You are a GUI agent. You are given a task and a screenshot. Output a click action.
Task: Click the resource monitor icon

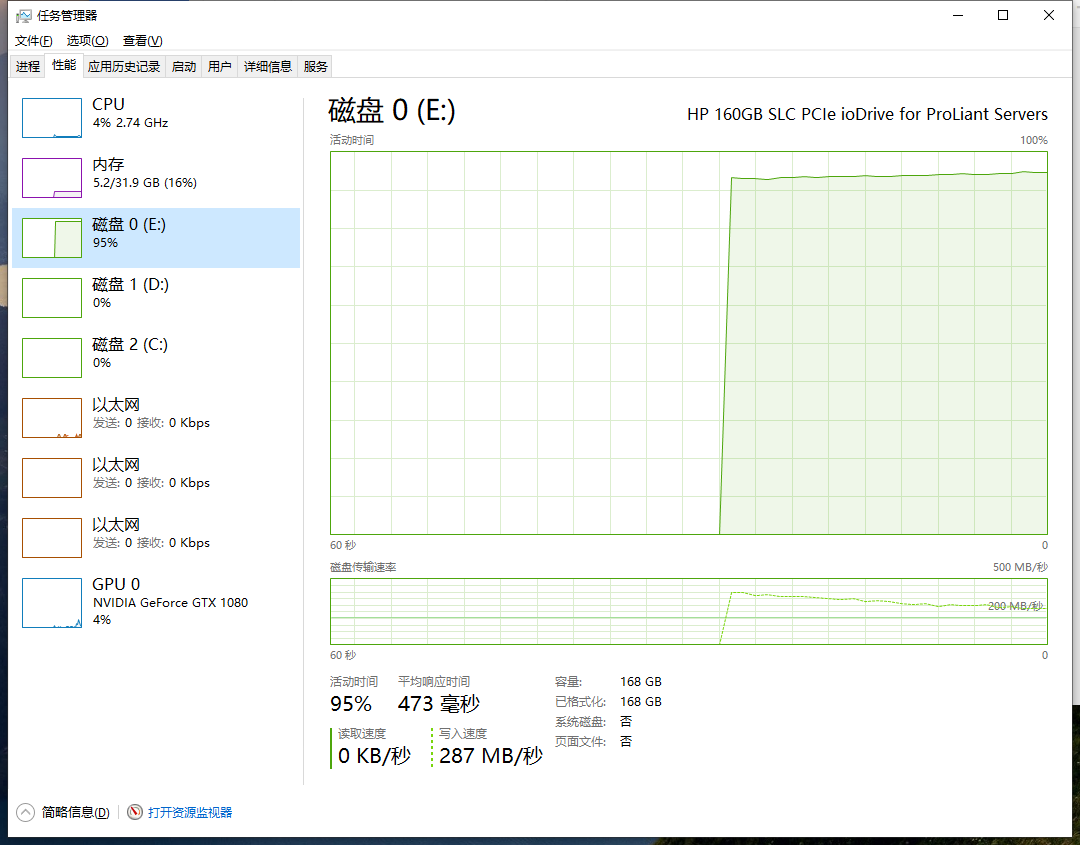135,812
